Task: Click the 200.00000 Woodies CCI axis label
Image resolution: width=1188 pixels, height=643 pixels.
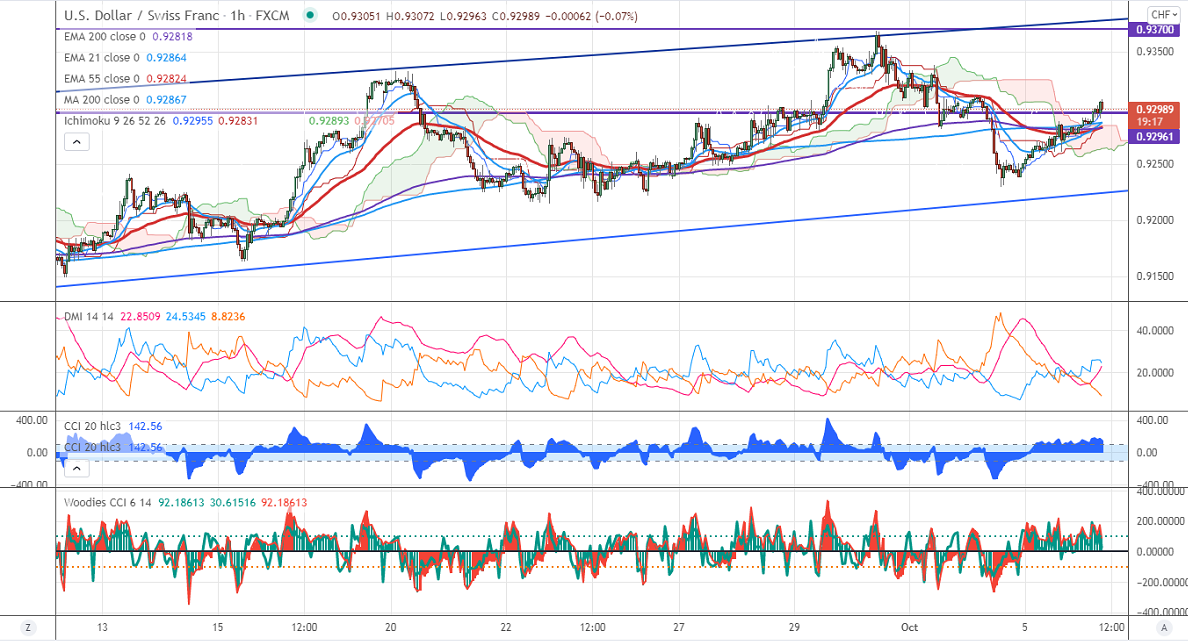Action: click(x=1160, y=521)
